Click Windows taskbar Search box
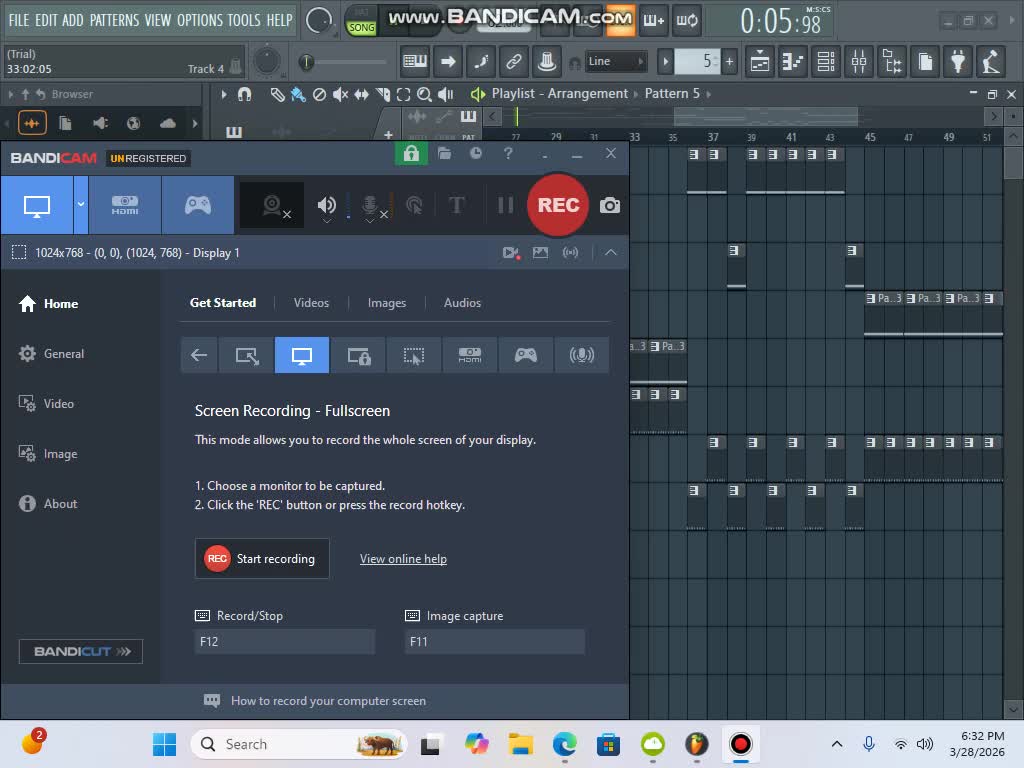 (x=299, y=744)
